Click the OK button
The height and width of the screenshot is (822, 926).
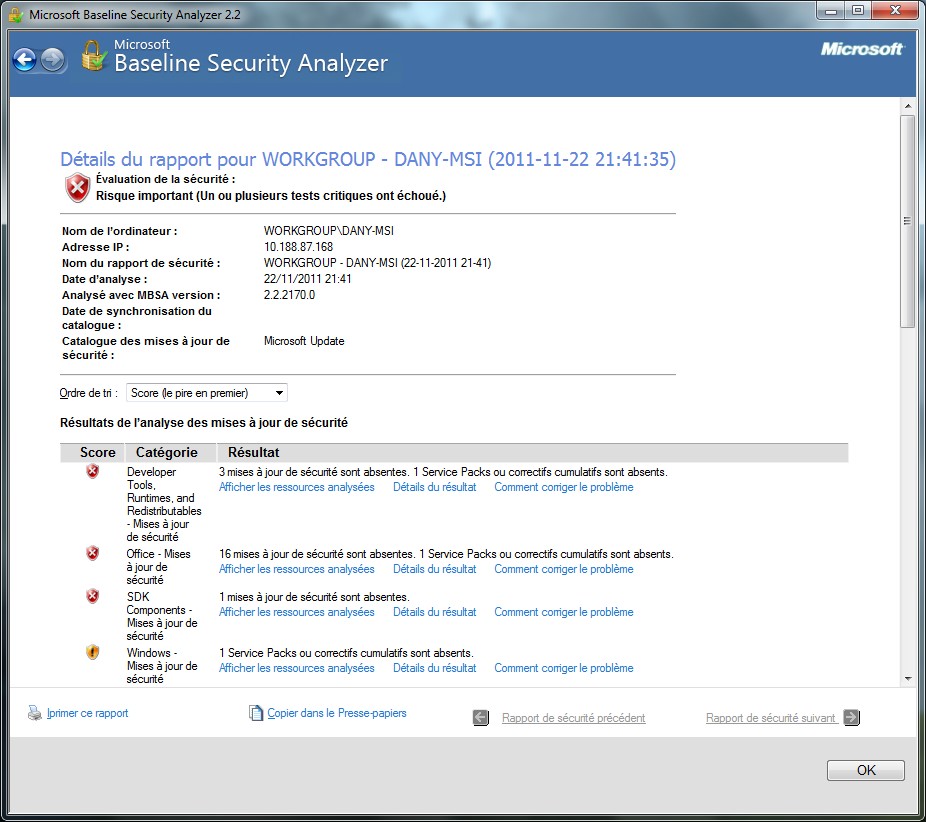click(866, 770)
